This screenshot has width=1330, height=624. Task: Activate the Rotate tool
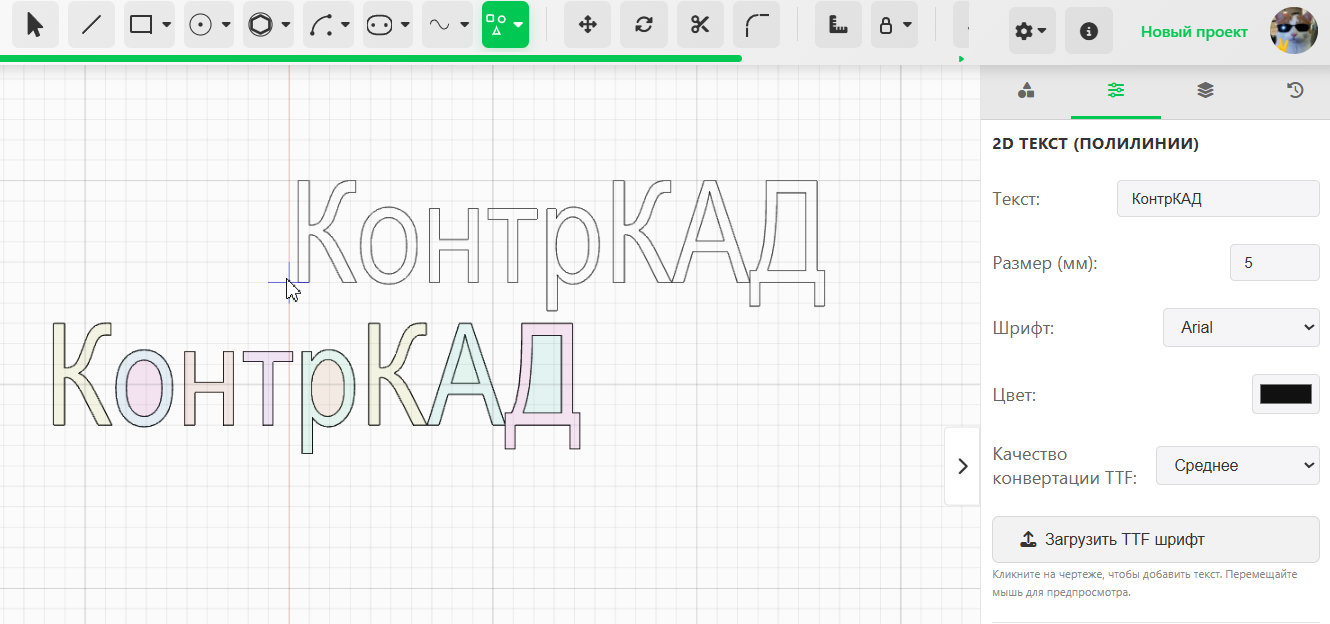644,25
